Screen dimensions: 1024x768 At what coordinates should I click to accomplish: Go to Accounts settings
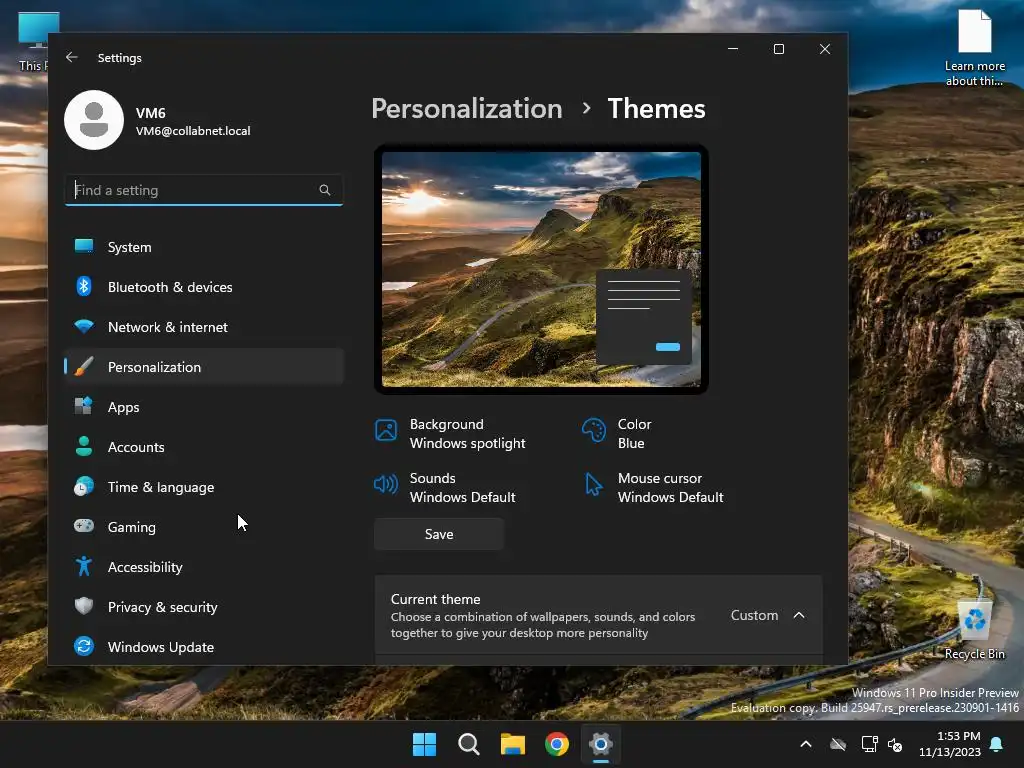pos(204,447)
